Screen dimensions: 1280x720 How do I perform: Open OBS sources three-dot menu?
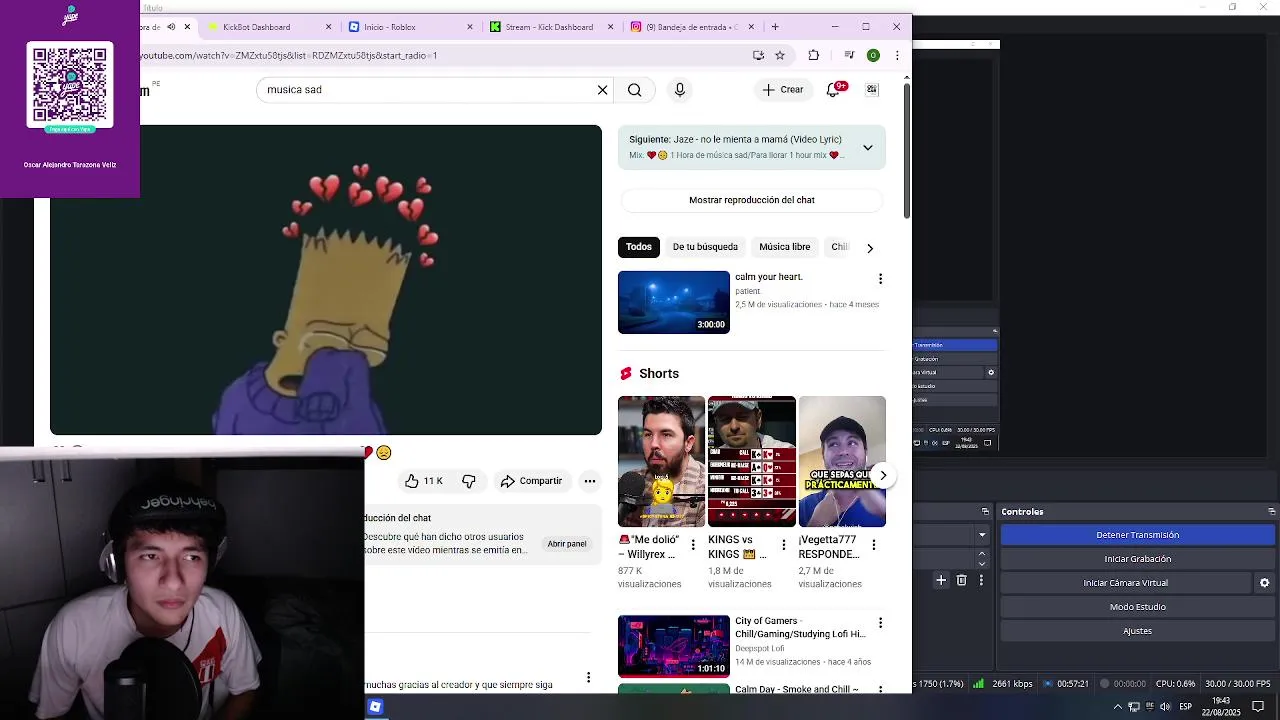click(x=981, y=580)
